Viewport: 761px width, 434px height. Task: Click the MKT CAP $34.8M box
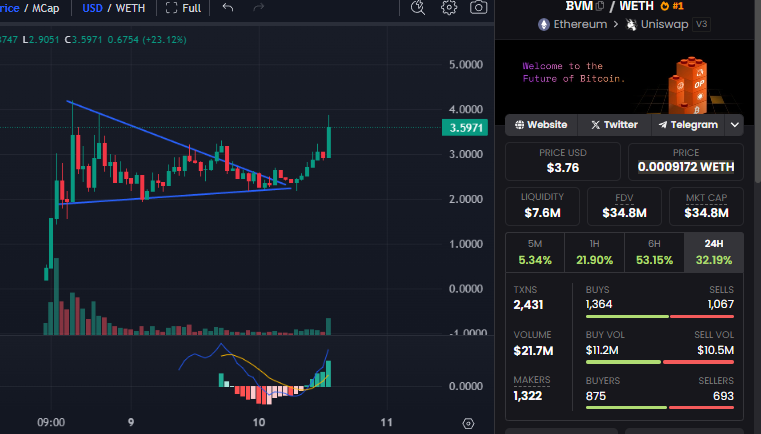pyautogui.click(x=706, y=206)
